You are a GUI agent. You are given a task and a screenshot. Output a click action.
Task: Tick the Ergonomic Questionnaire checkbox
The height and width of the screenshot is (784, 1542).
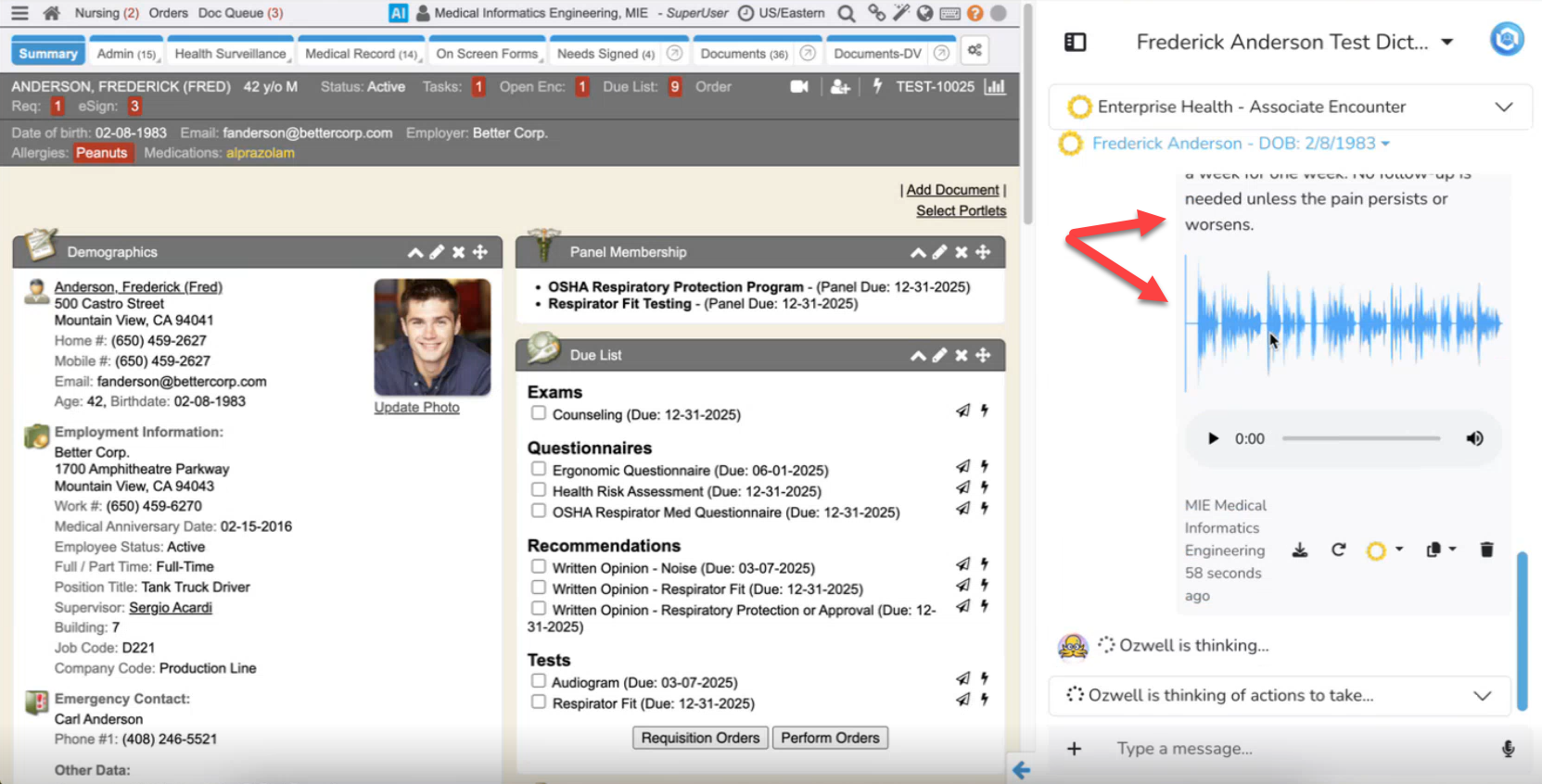(538, 469)
